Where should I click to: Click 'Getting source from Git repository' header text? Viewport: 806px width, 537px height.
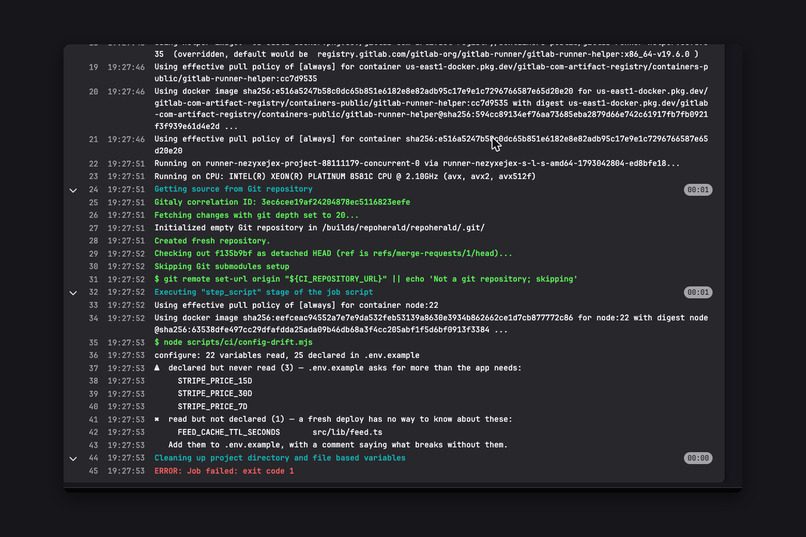tap(233, 189)
